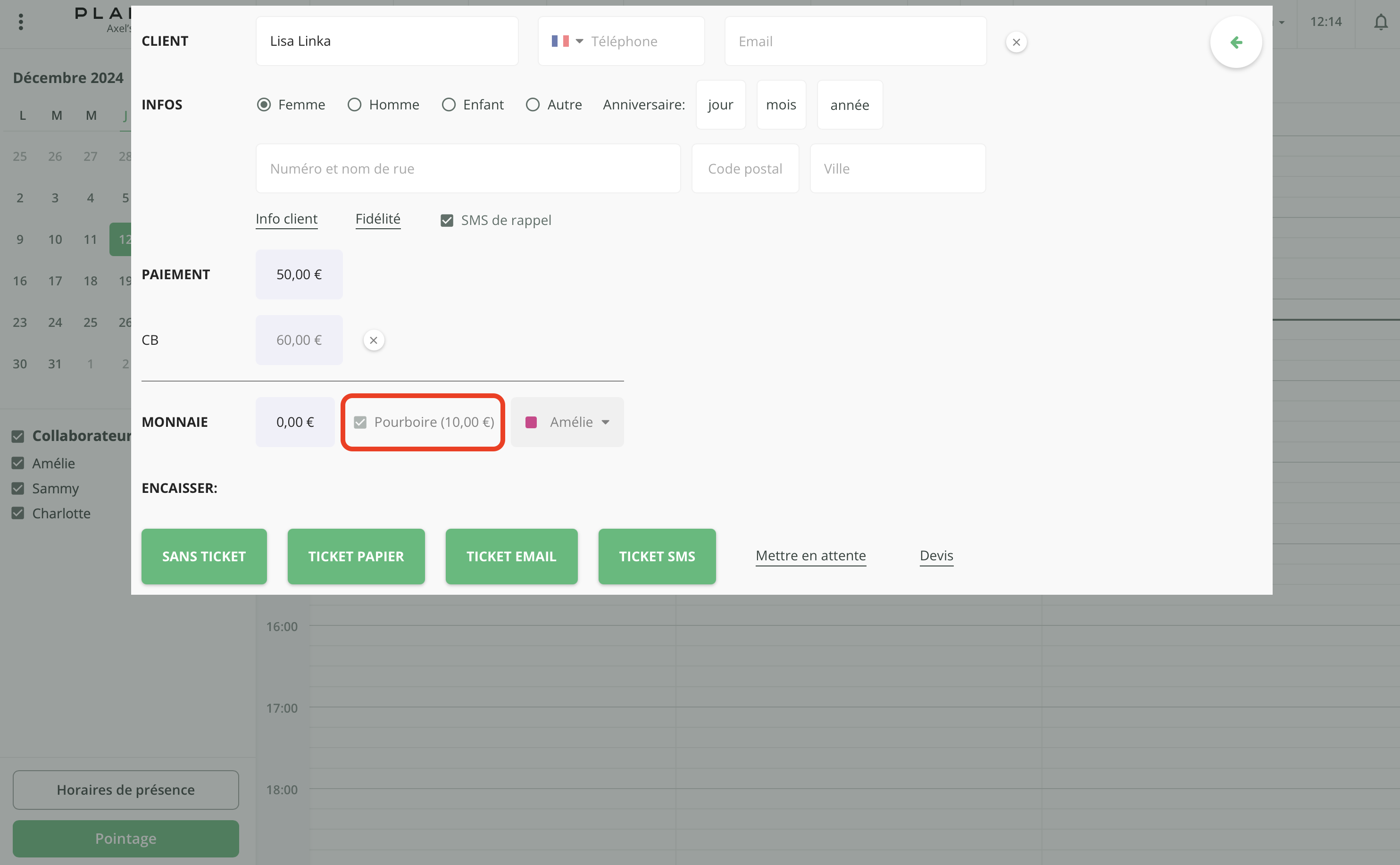Click the French flag country selector
Screen dimensions: 1400x865
560,41
